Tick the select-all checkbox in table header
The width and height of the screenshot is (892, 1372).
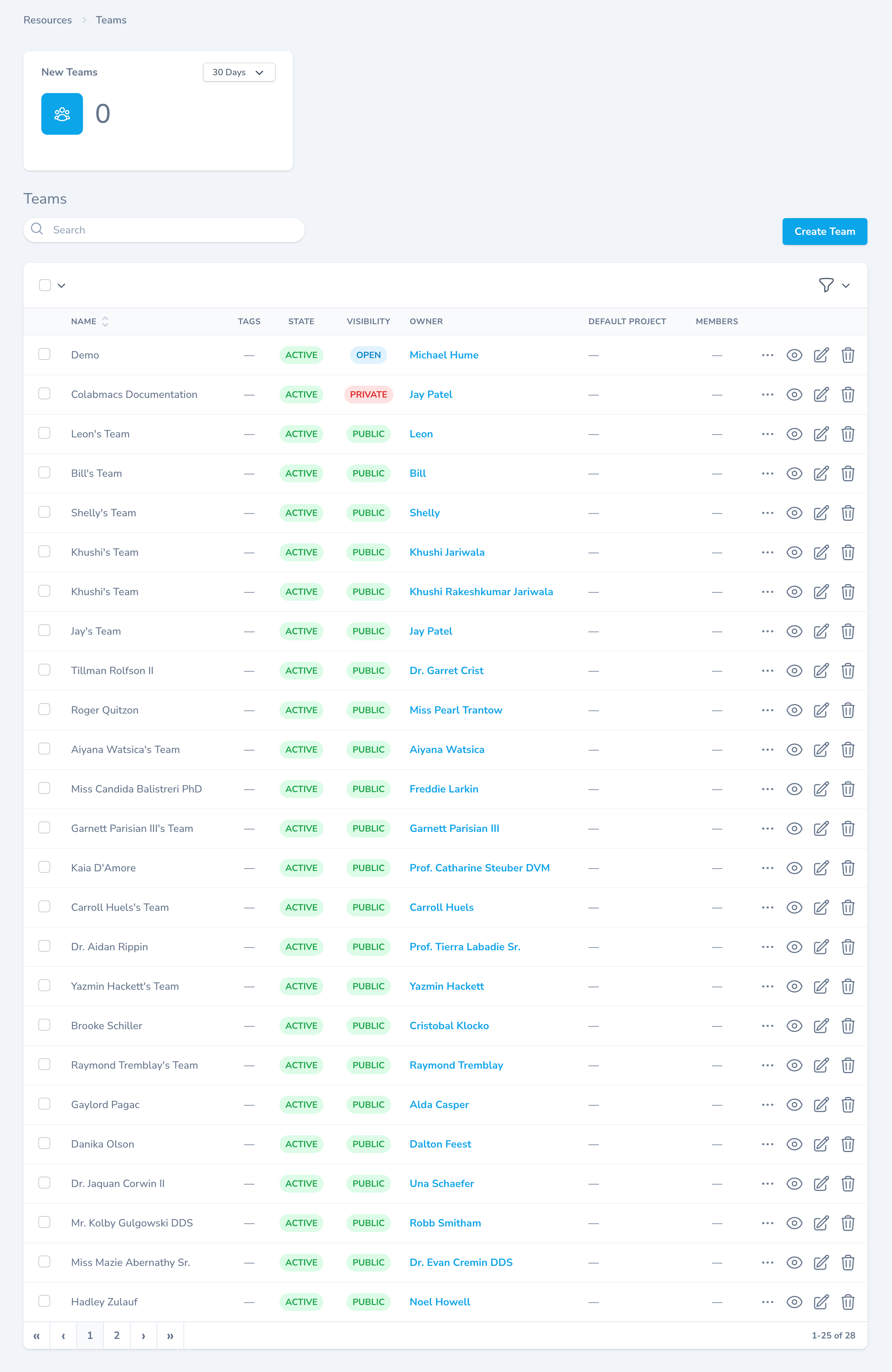[x=45, y=285]
